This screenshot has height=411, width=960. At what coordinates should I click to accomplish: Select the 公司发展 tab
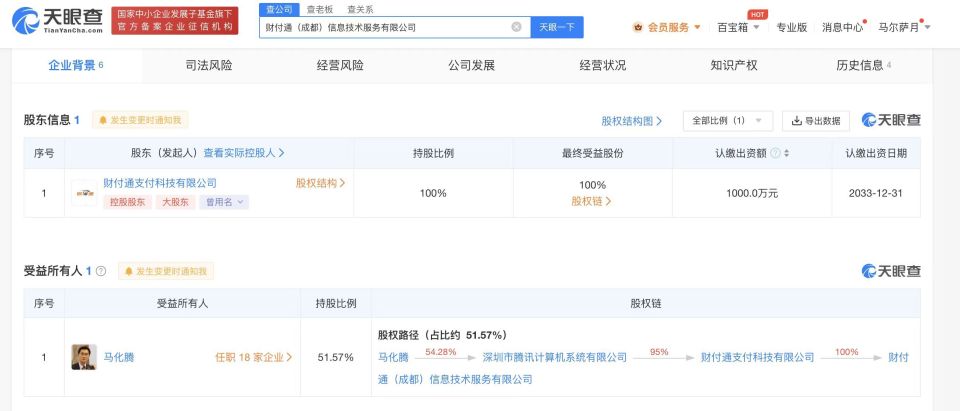471,66
